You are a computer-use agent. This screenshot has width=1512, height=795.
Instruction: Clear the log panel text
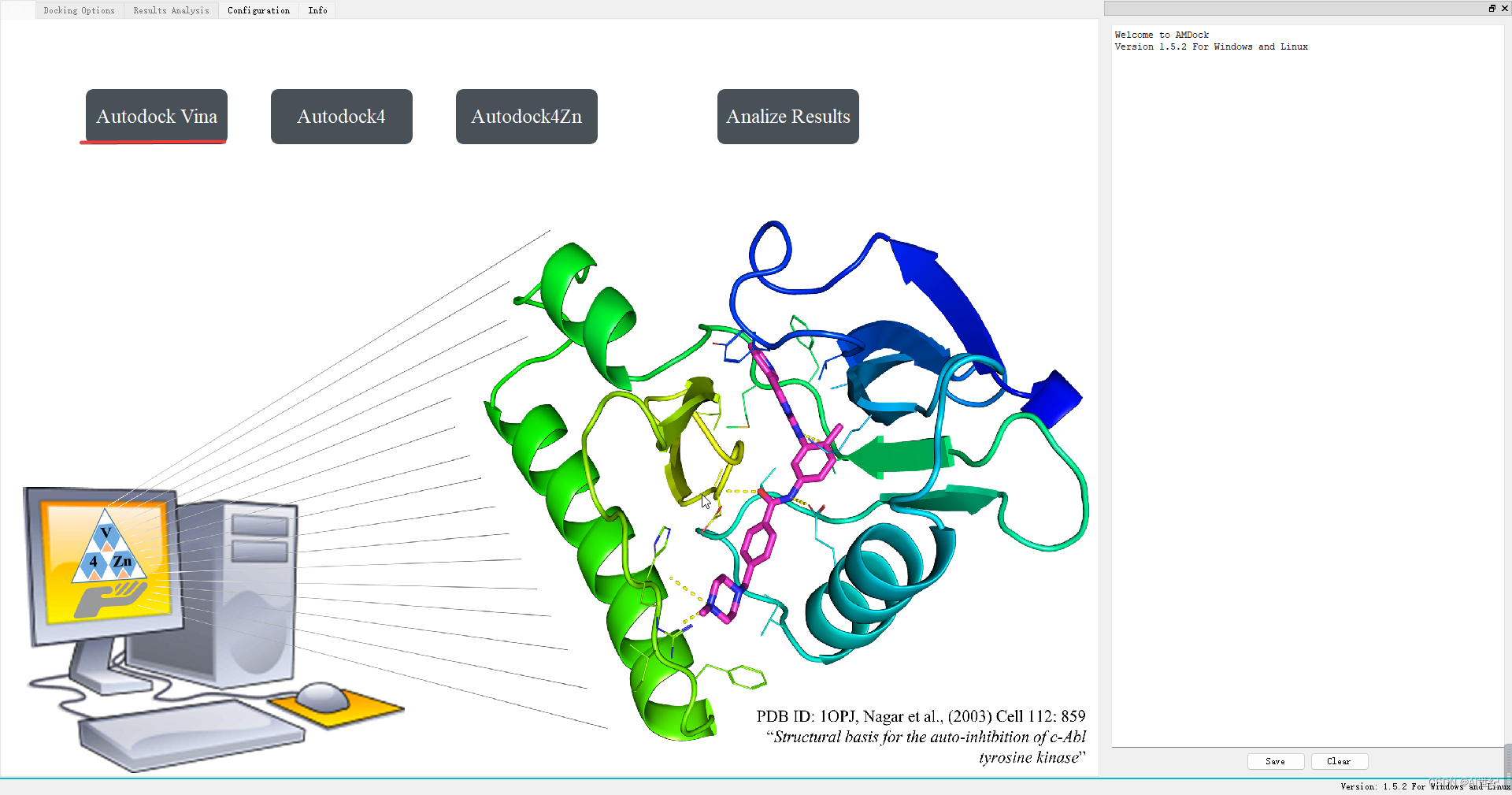[1339, 761]
